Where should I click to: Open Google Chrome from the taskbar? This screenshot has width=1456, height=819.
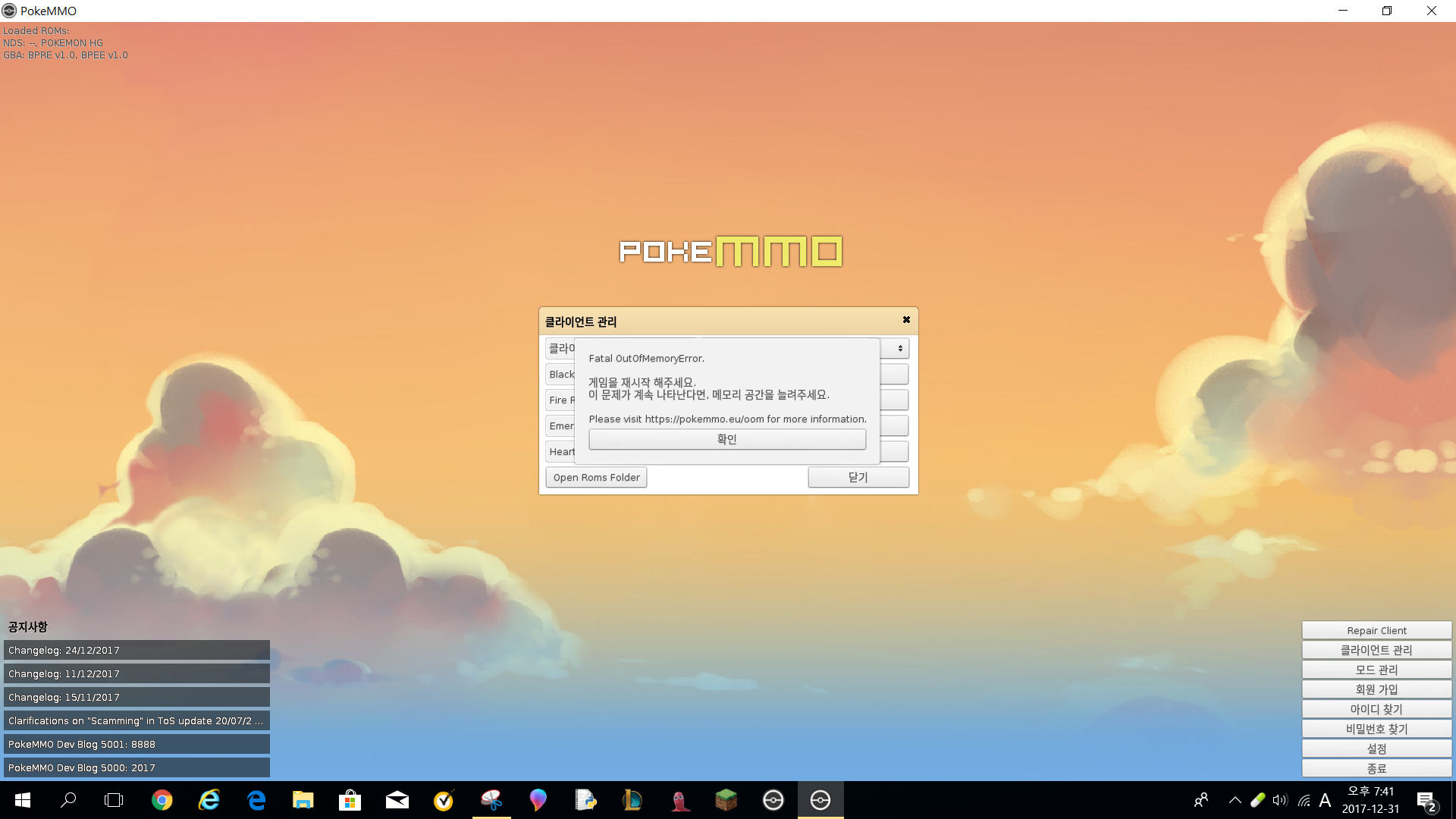click(x=162, y=800)
